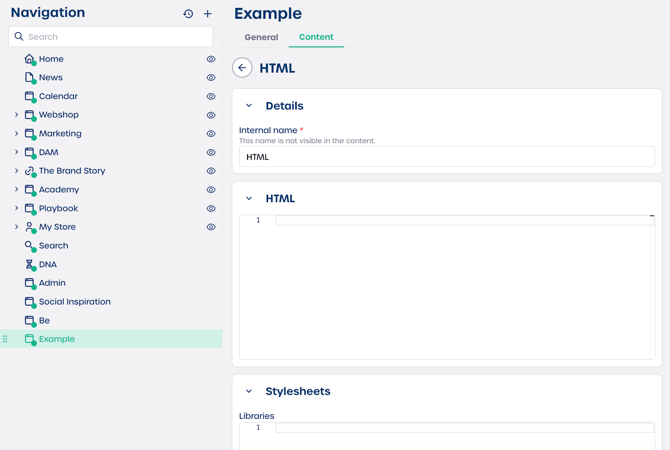Click the plus icon to add navigation item

pos(208,14)
